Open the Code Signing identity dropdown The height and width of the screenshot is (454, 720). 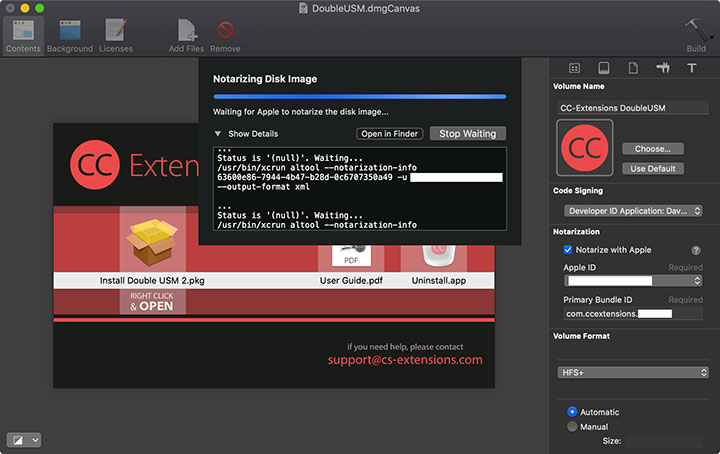point(633,211)
